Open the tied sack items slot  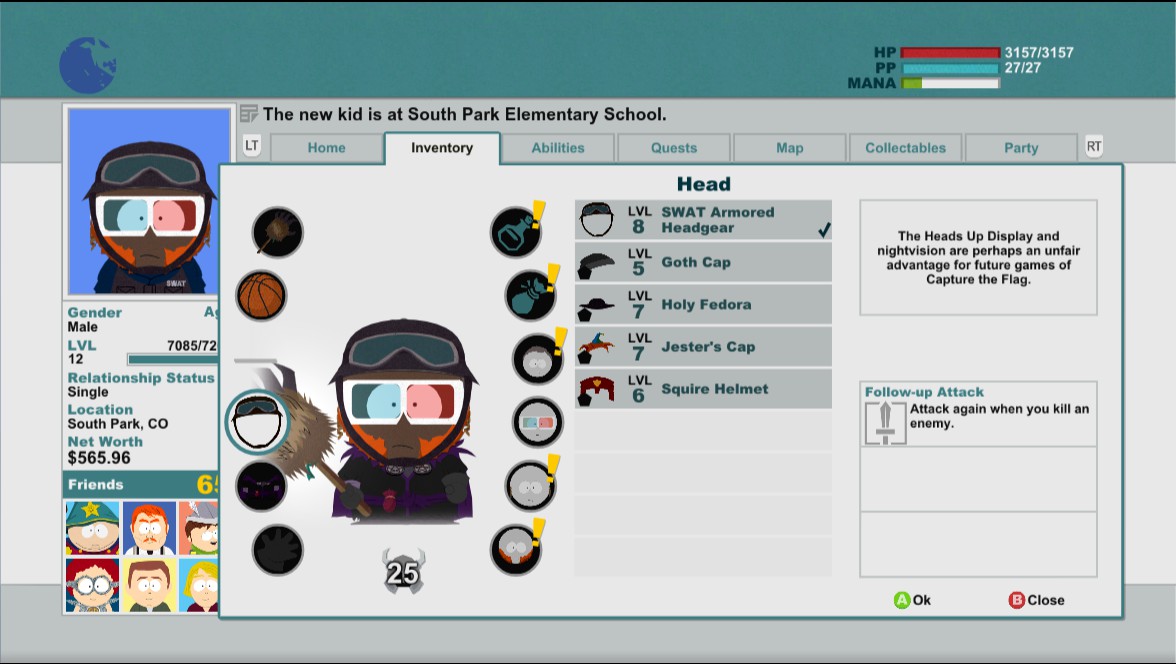pyautogui.click(x=530, y=296)
